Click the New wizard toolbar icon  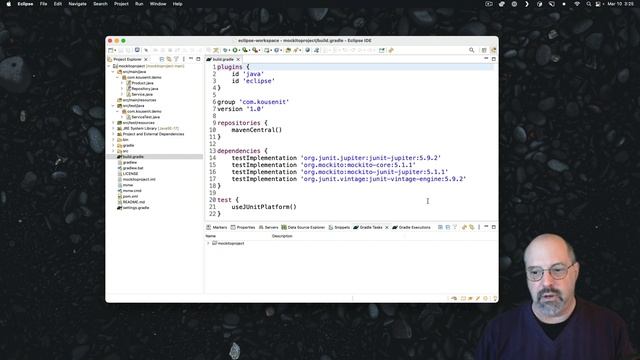click(x=110, y=50)
